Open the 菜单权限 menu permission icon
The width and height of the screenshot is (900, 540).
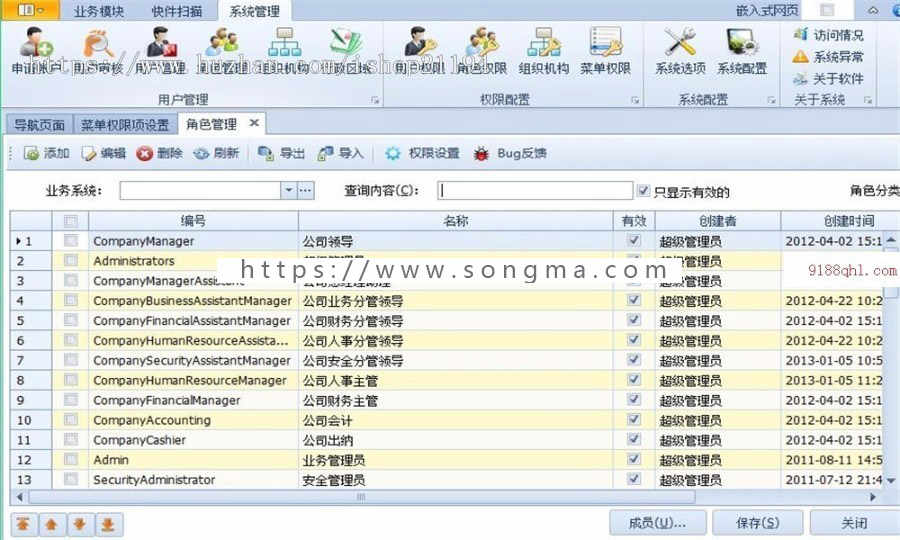point(606,52)
